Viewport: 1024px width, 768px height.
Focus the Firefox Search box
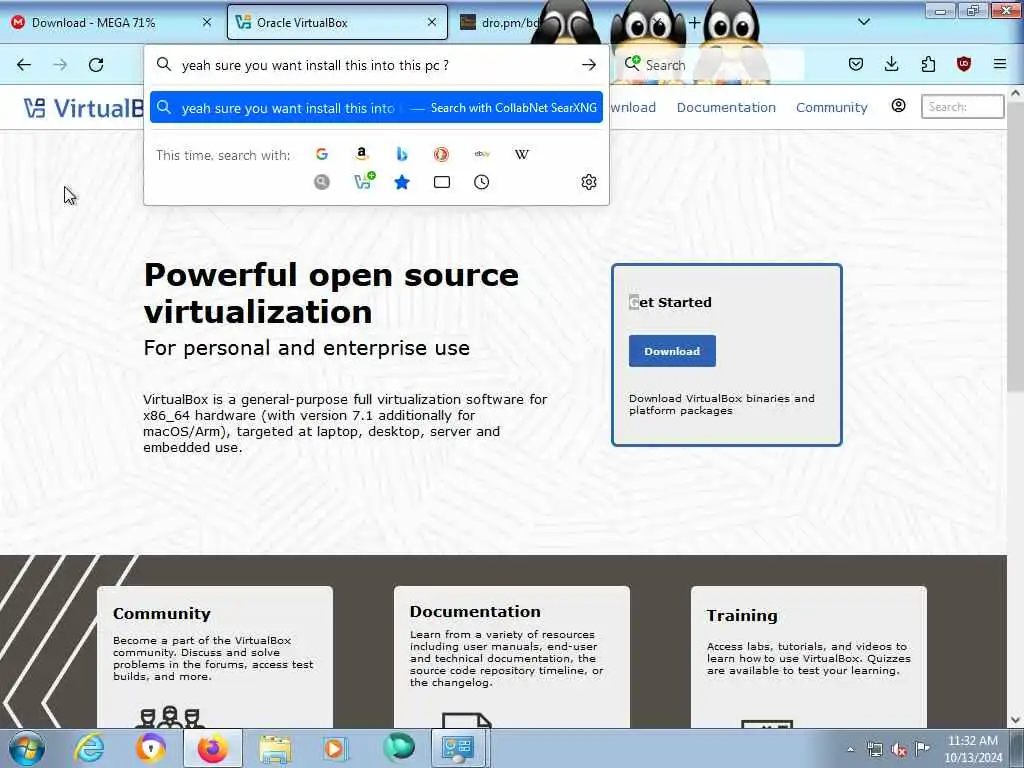coord(712,65)
